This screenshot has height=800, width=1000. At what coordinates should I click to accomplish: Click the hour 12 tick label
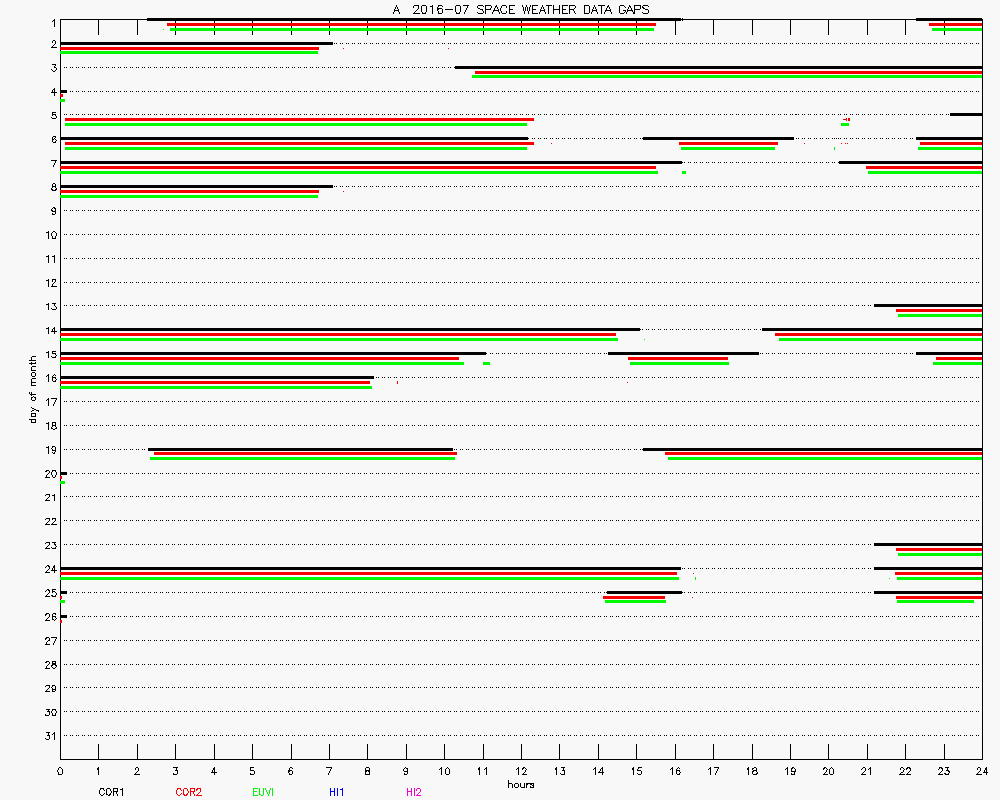coord(521,771)
